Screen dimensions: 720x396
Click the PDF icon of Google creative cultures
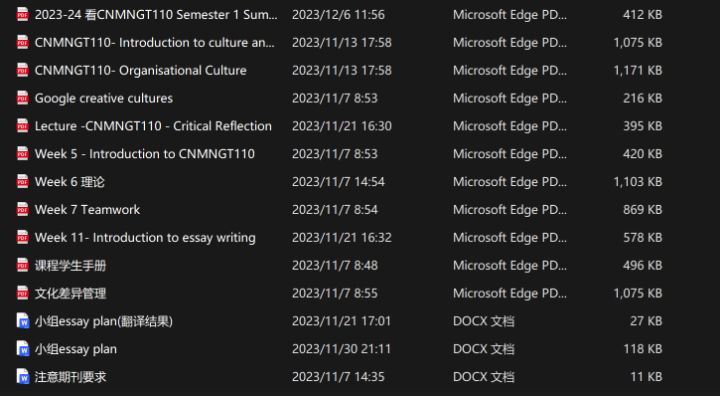pos(22,98)
